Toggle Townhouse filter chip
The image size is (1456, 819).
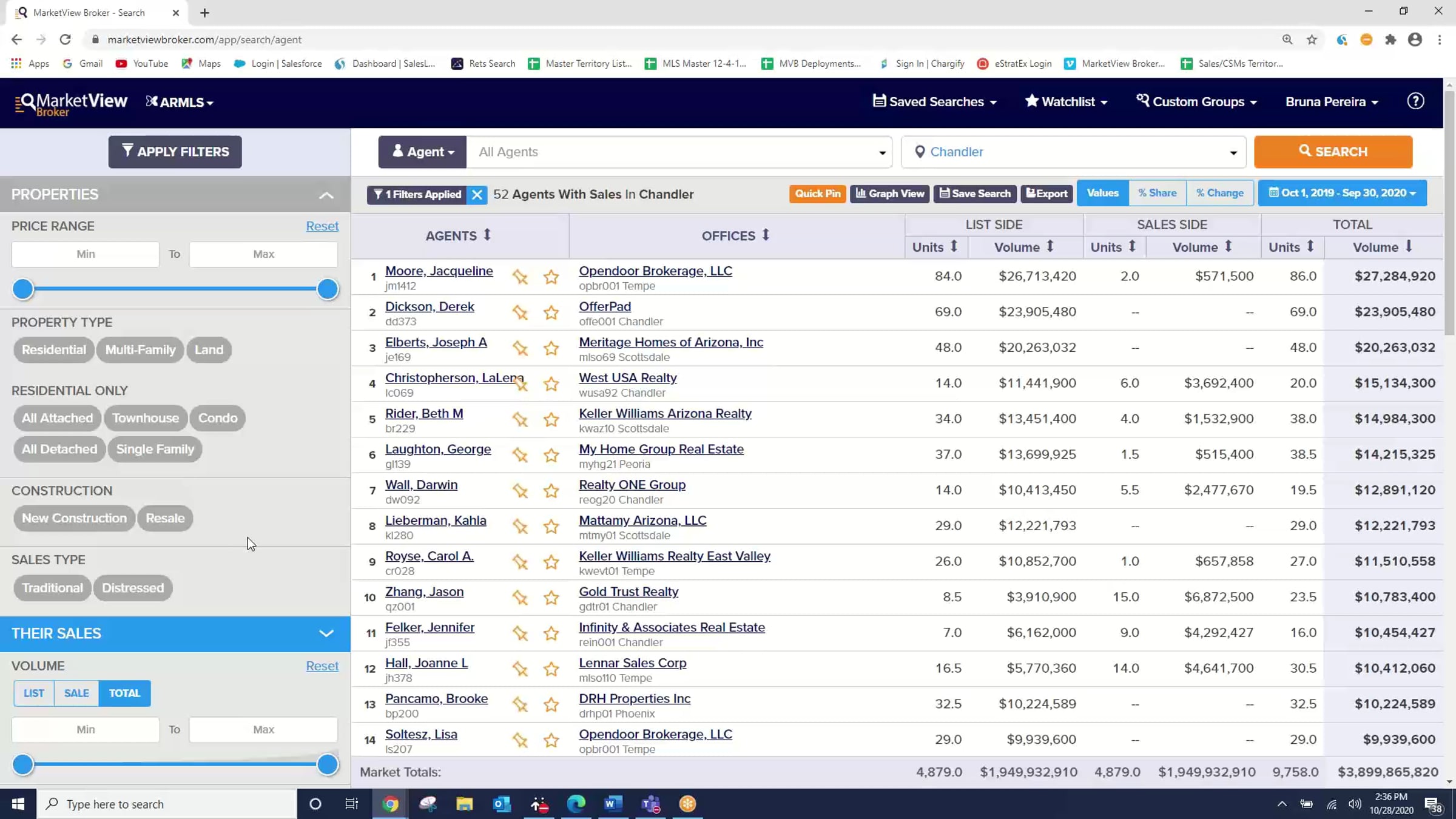pyautogui.click(x=146, y=418)
